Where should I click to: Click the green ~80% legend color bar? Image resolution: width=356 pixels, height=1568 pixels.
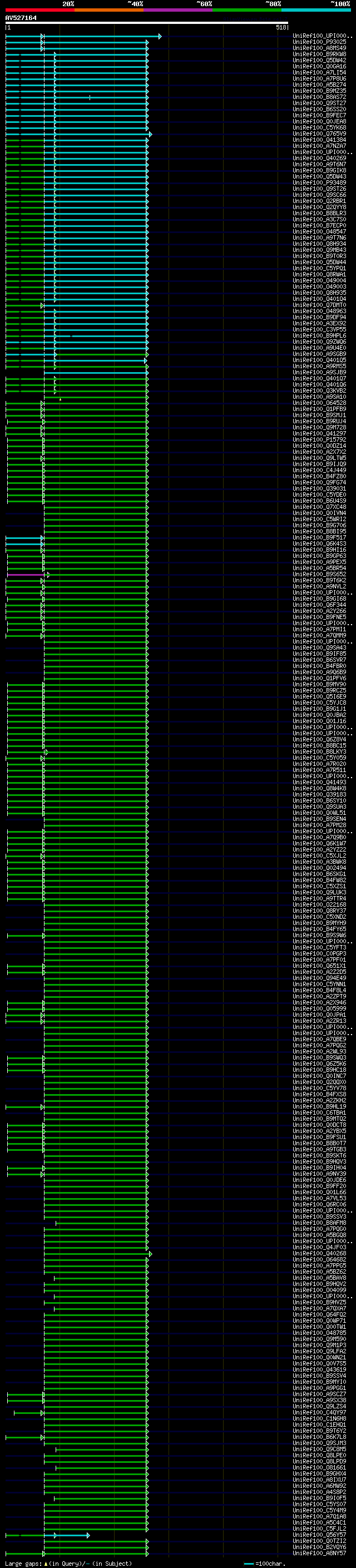247,10
